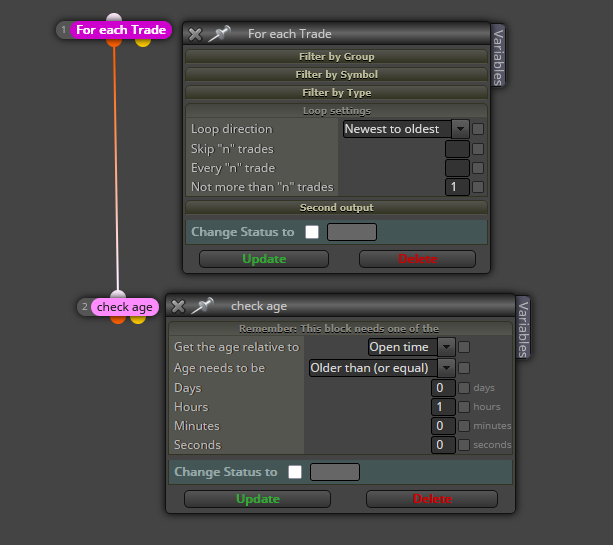Collapse the Loop settings section
Screen dimensions: 613x545
(336, 111)
